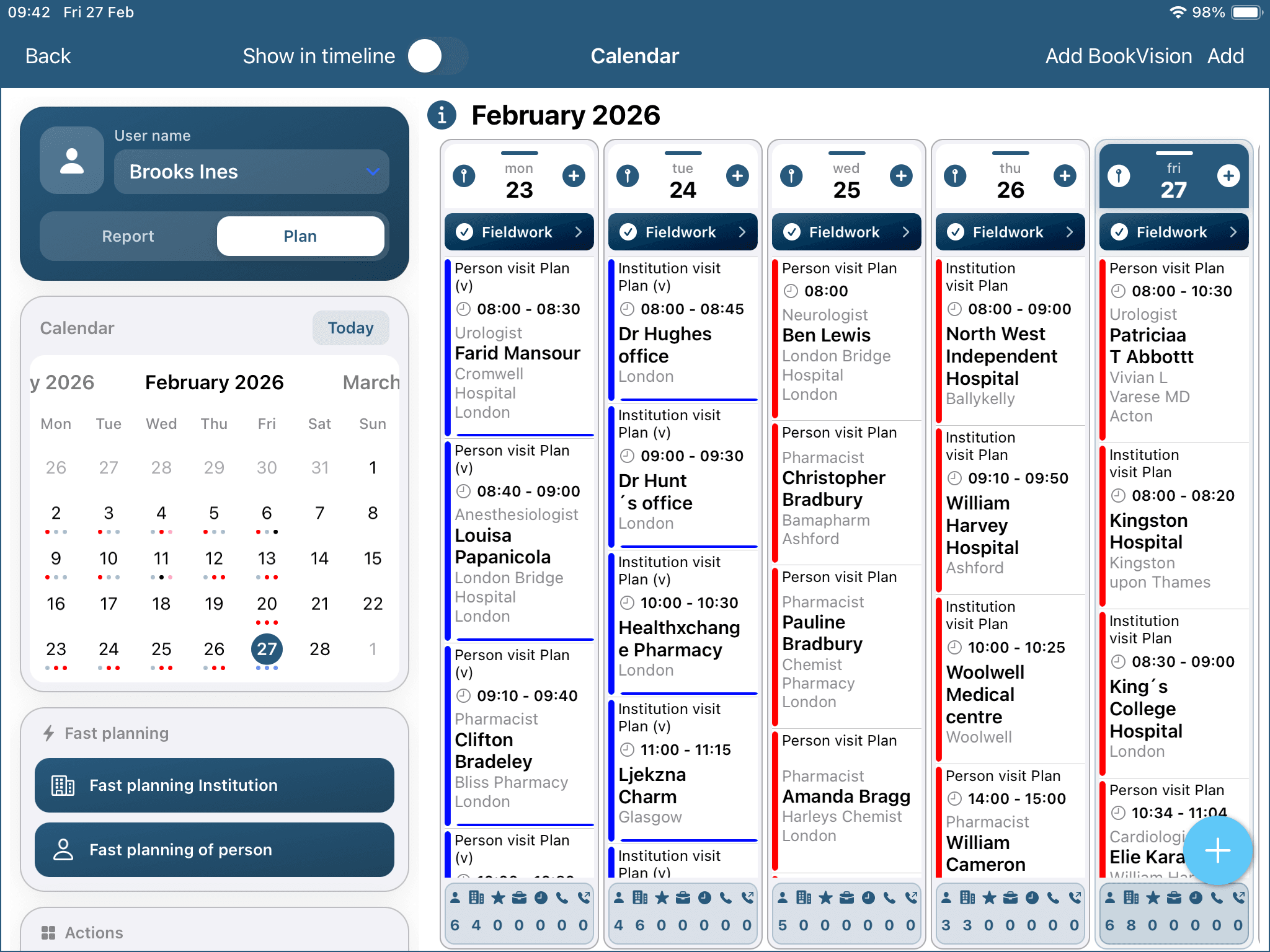Screen dimensions: 1270x952
Task: Click the Wednesday 25 location pin icon
Action: 791,176
